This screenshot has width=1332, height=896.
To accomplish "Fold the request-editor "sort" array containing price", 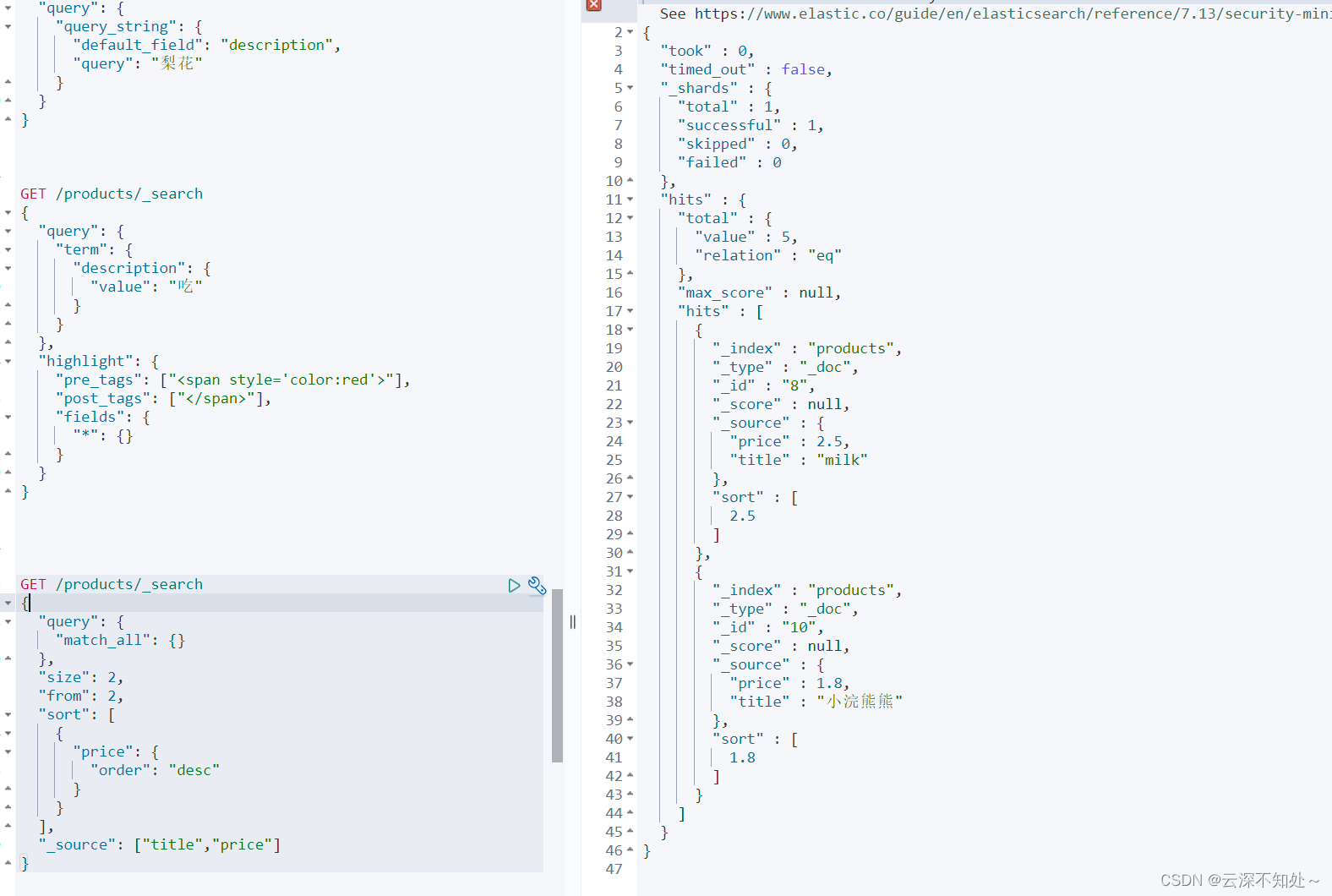I will [x=8, y=714].
